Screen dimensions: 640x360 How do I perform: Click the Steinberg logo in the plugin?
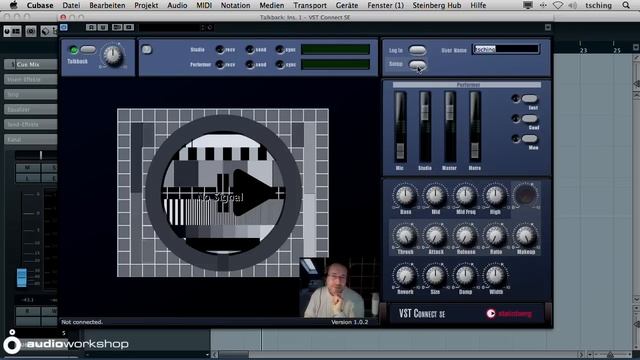coord(509,313)
